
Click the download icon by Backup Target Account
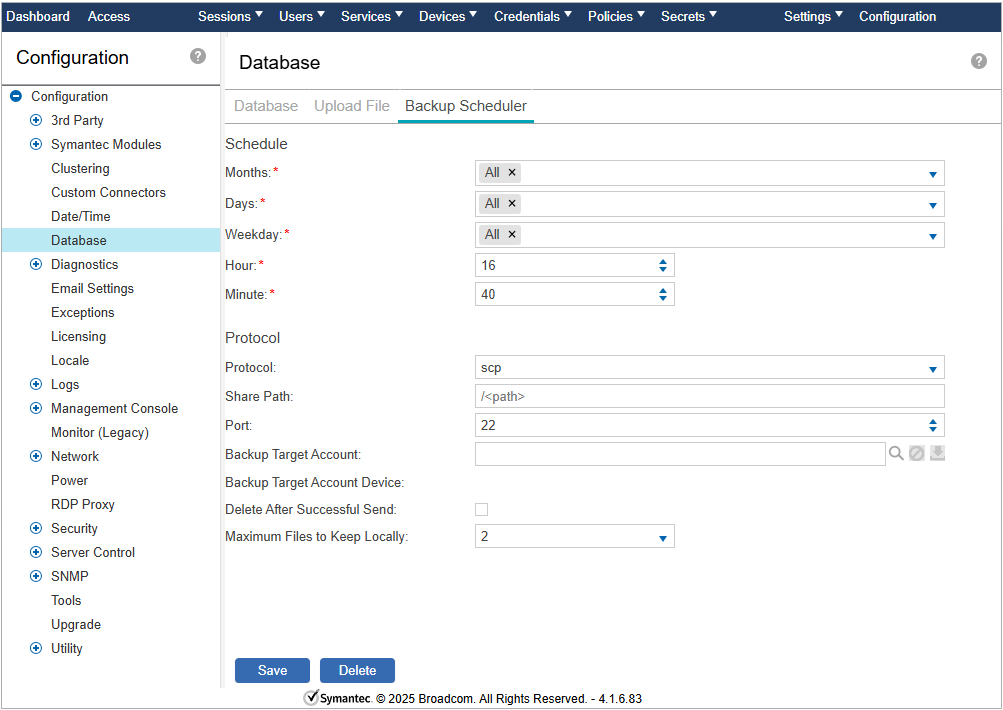[x=937, y=454]
